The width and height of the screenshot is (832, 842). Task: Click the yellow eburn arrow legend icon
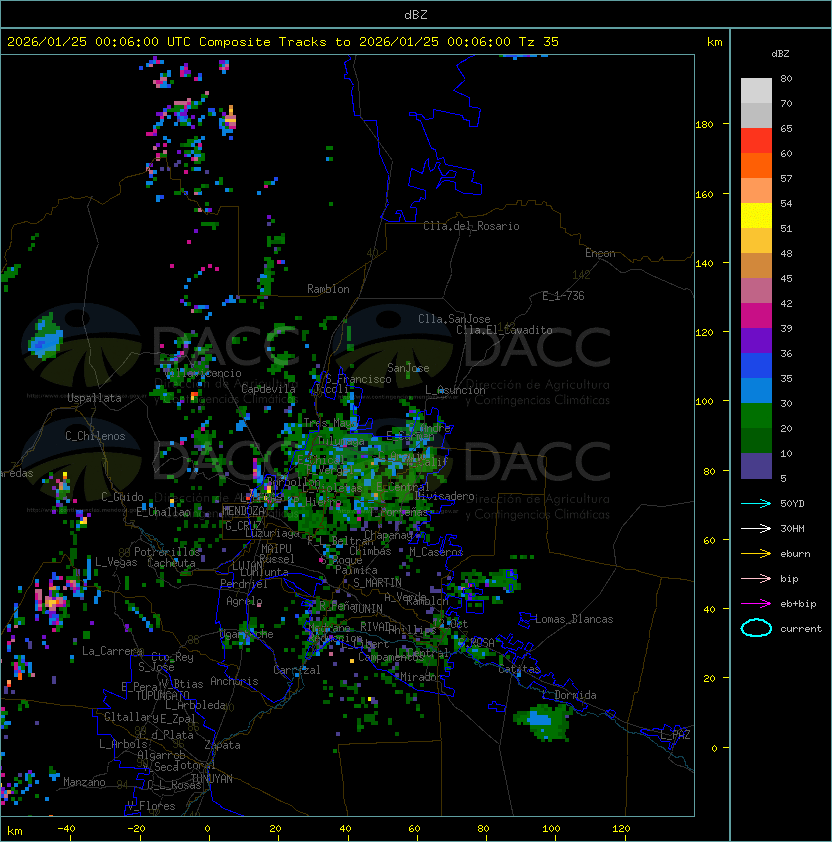[x=756, y=554]
